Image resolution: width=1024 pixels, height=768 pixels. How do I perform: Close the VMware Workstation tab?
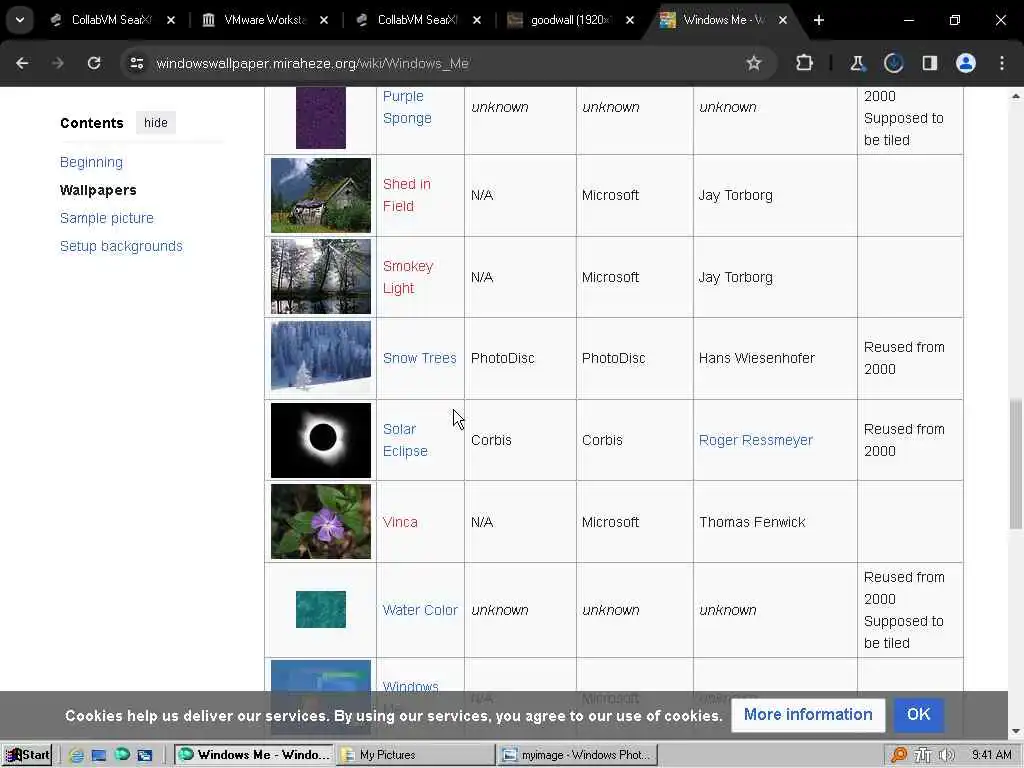point(324,20)
